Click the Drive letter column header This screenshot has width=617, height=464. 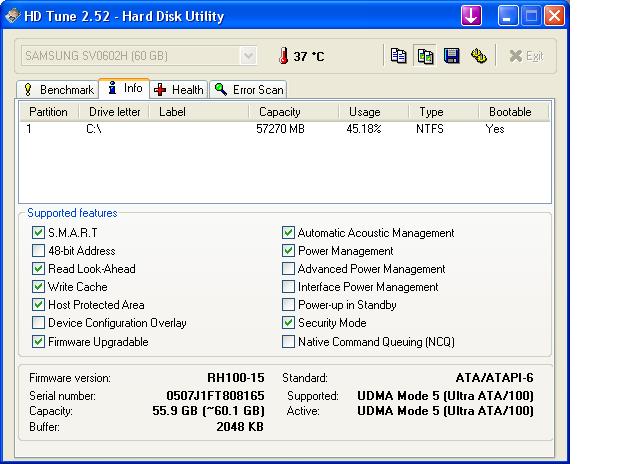pyautogui.click(x=114, y=112)
